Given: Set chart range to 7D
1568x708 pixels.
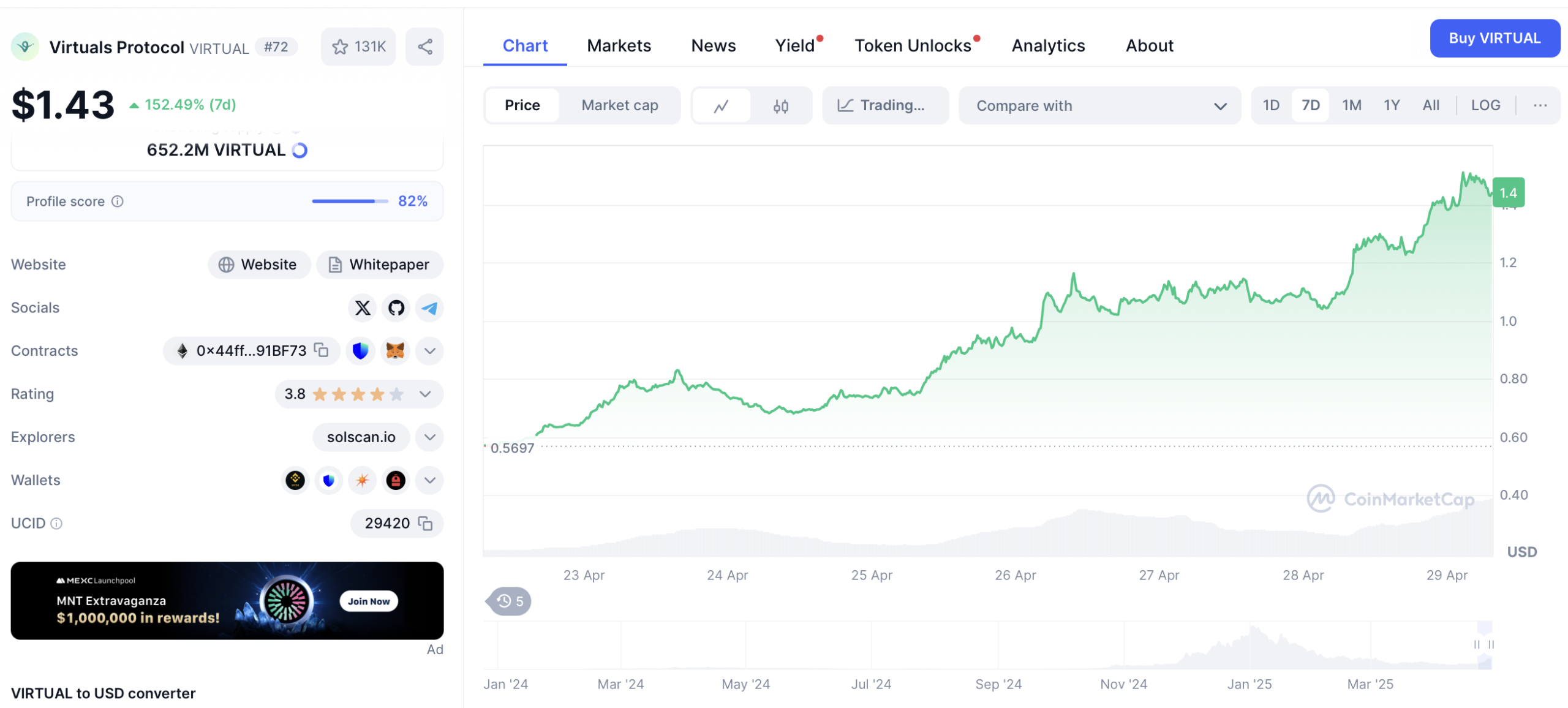Looking at the screenshot, I should [1311, 105].
